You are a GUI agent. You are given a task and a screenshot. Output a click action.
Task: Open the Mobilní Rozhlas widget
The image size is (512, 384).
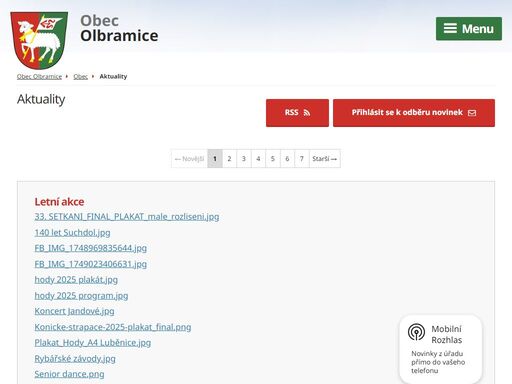pos(441,349)
